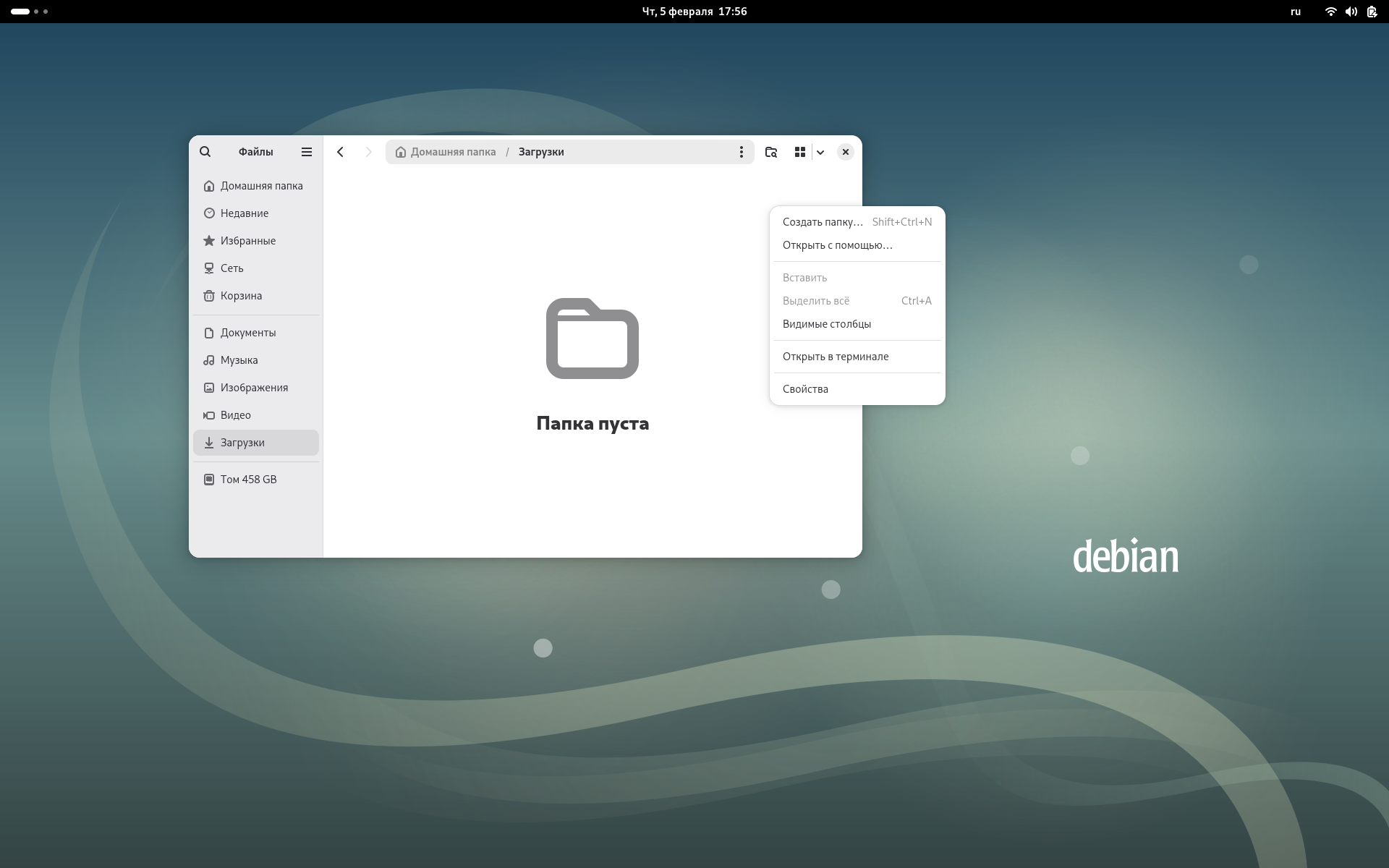Click Видимые столбцы menu option
Viewport: 1389px width, 868px height.
click(826, 324)
